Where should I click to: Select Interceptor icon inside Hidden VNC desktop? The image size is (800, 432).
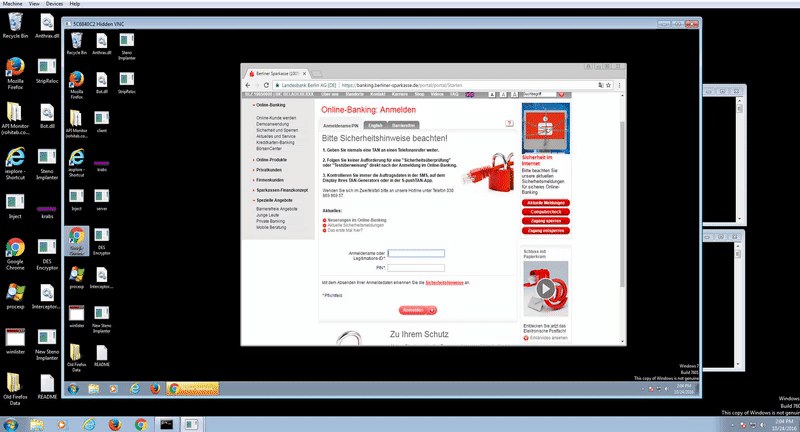(x=102, y=278)
